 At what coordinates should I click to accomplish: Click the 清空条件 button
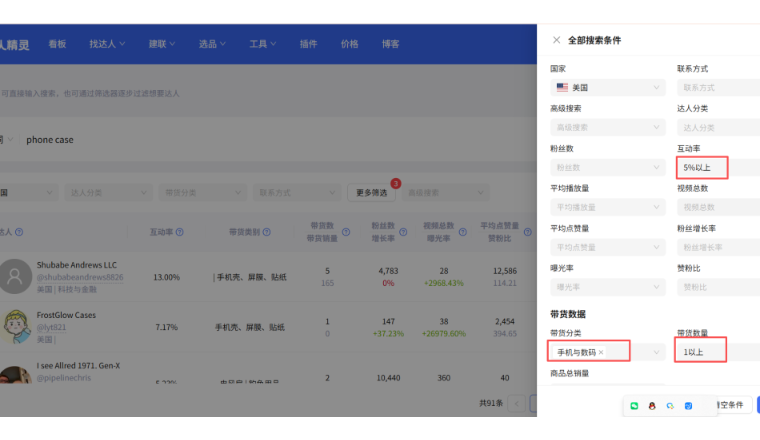tap(732, 405)
